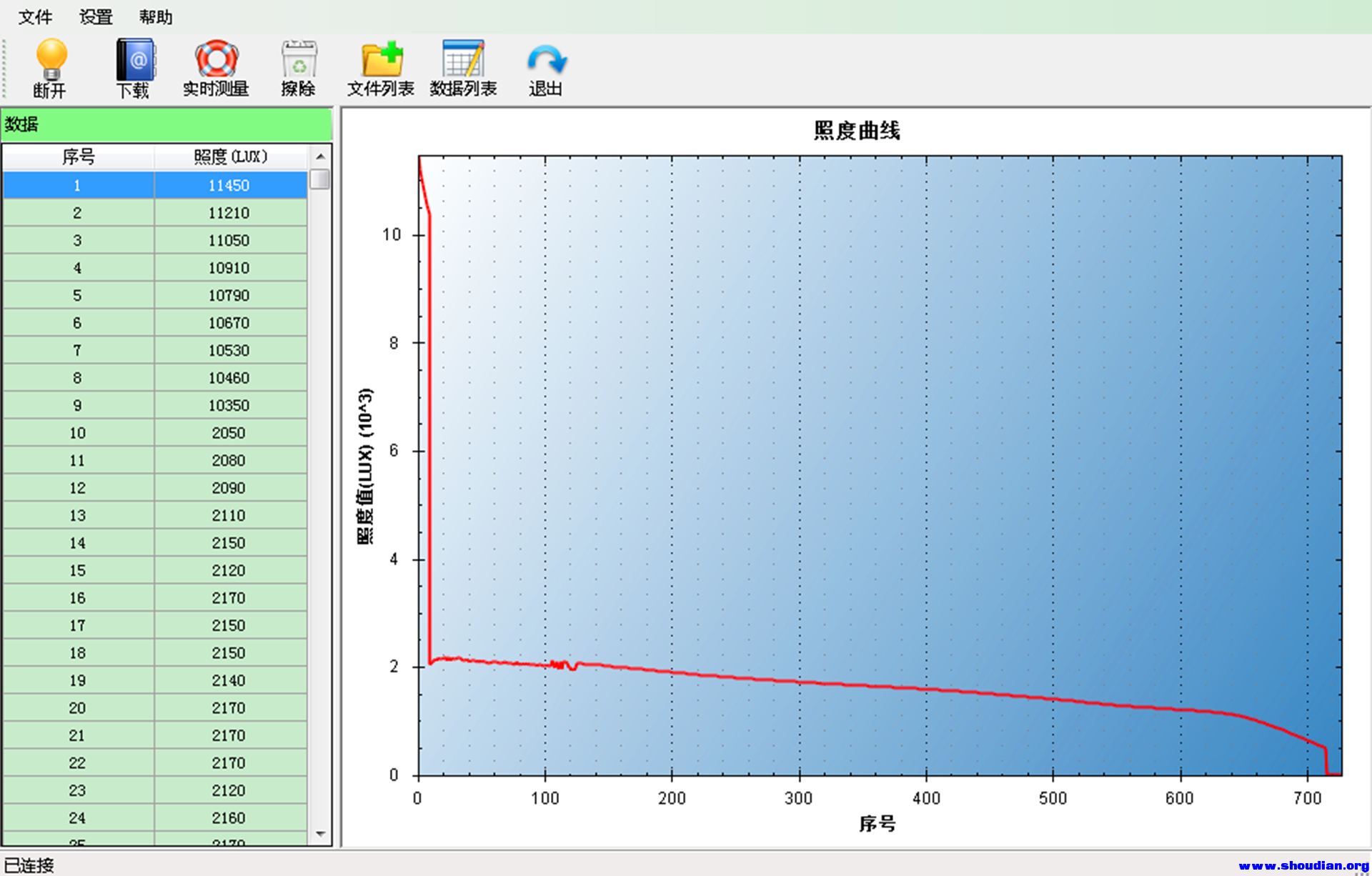Click the 退出 exit arrow icon
The width and height of the screenshot is (1372, 876).
[x=546, y=60]
